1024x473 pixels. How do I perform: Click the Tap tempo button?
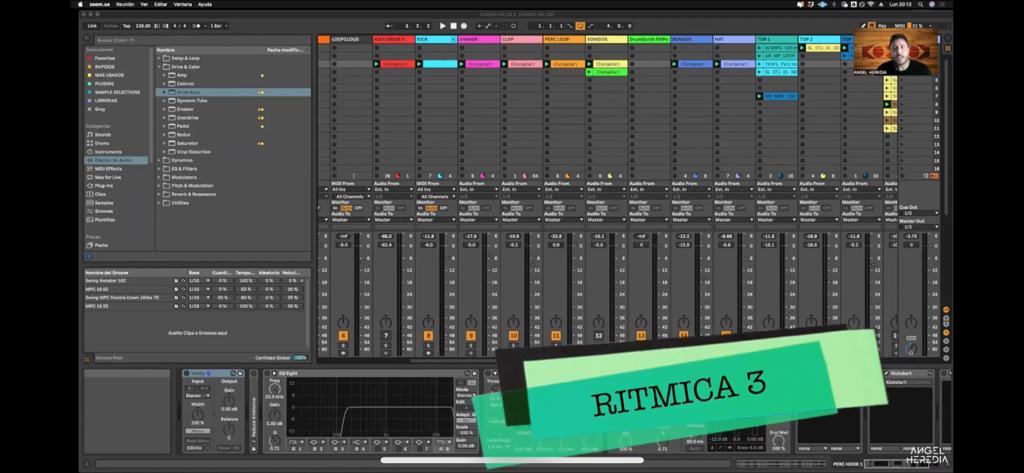pyautogui.click(x=127, y=26)
